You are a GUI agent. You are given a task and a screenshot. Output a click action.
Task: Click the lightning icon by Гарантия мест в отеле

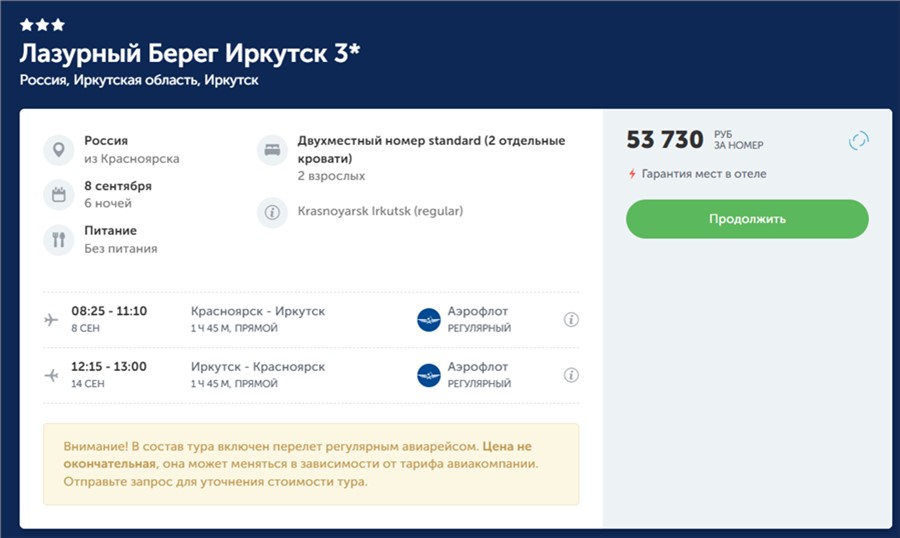tap(632, 174)
